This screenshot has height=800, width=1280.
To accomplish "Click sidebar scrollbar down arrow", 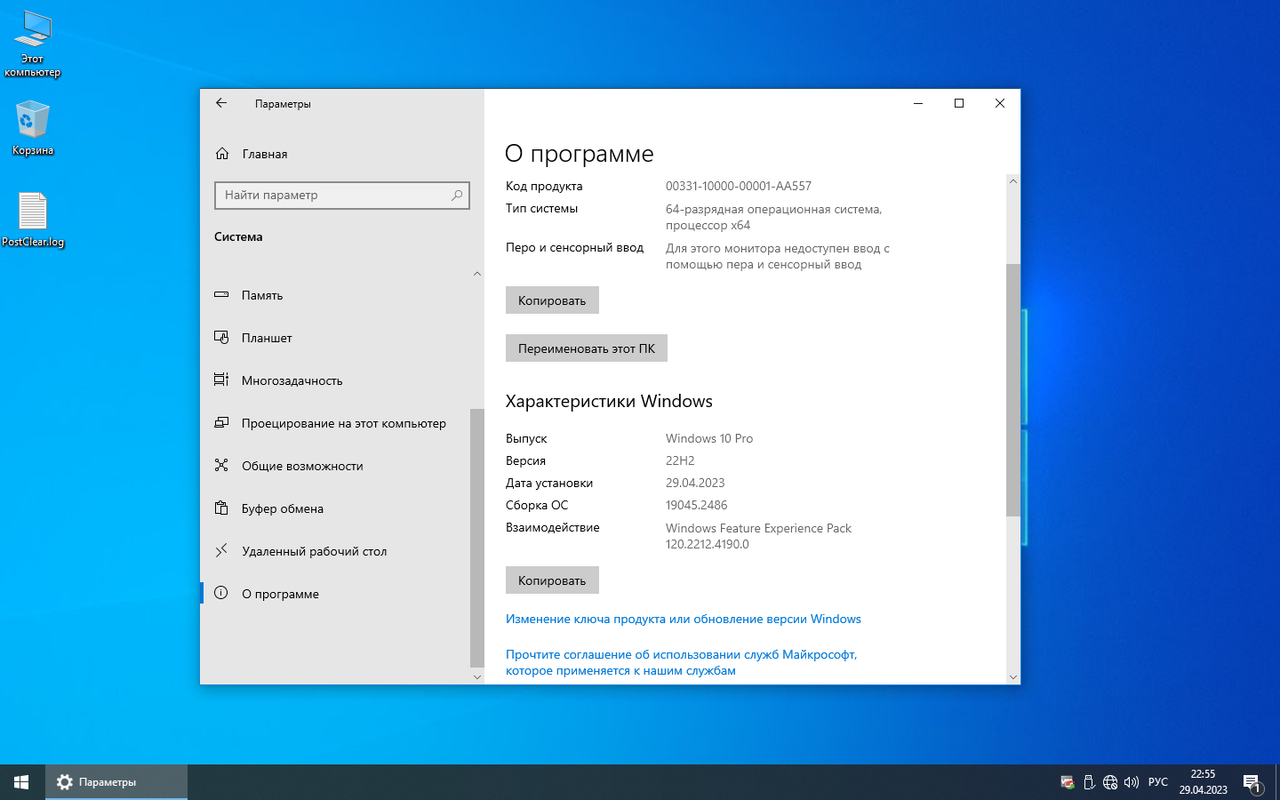I will pyautogui.click(x=477, y=677).
